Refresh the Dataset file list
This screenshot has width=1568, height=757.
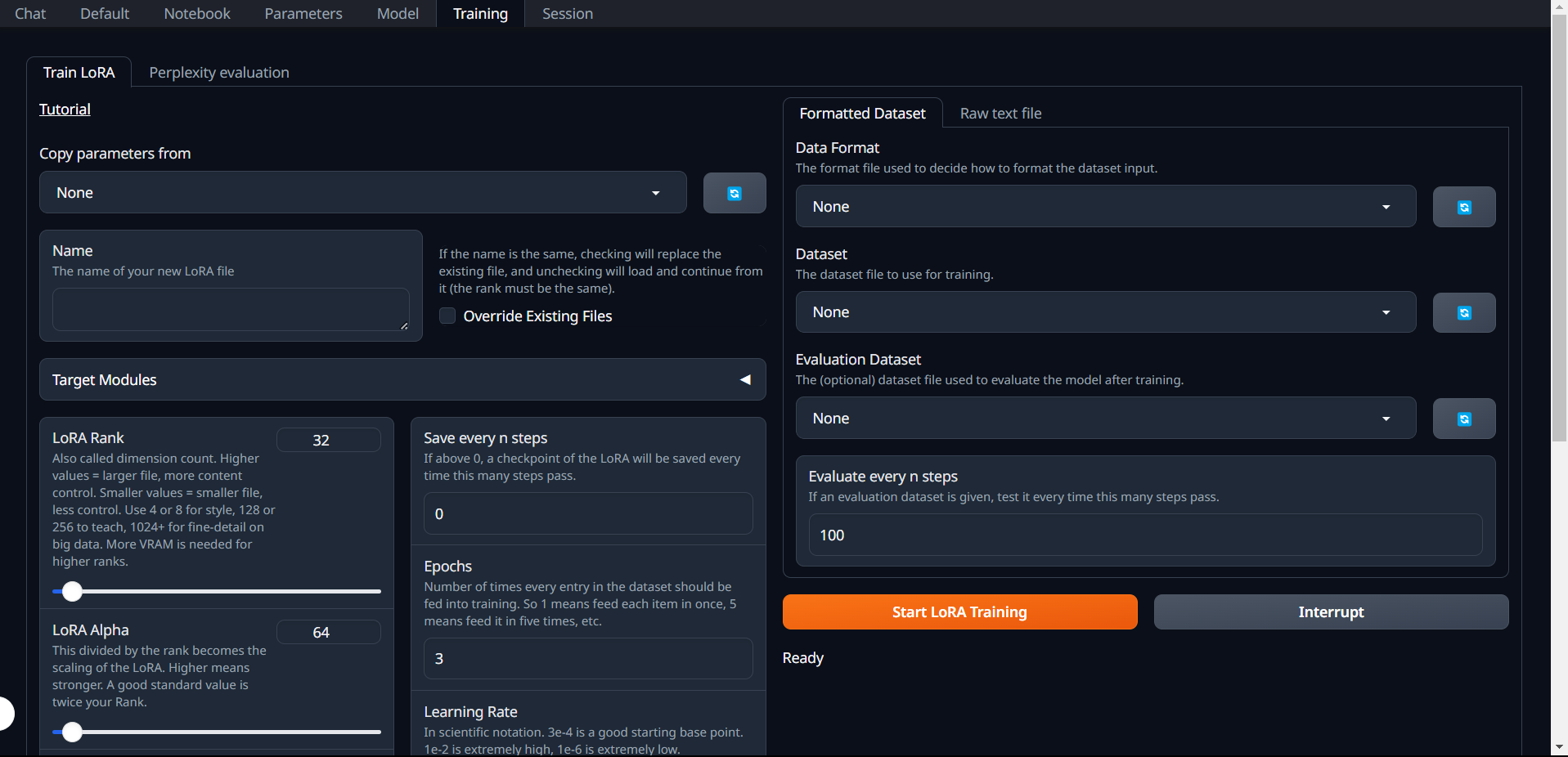click(x=1463, y=313)
